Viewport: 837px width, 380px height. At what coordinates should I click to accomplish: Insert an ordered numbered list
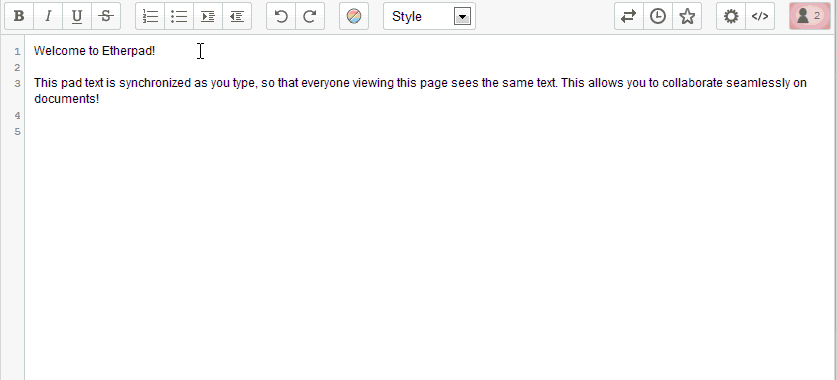pos(150,16)
